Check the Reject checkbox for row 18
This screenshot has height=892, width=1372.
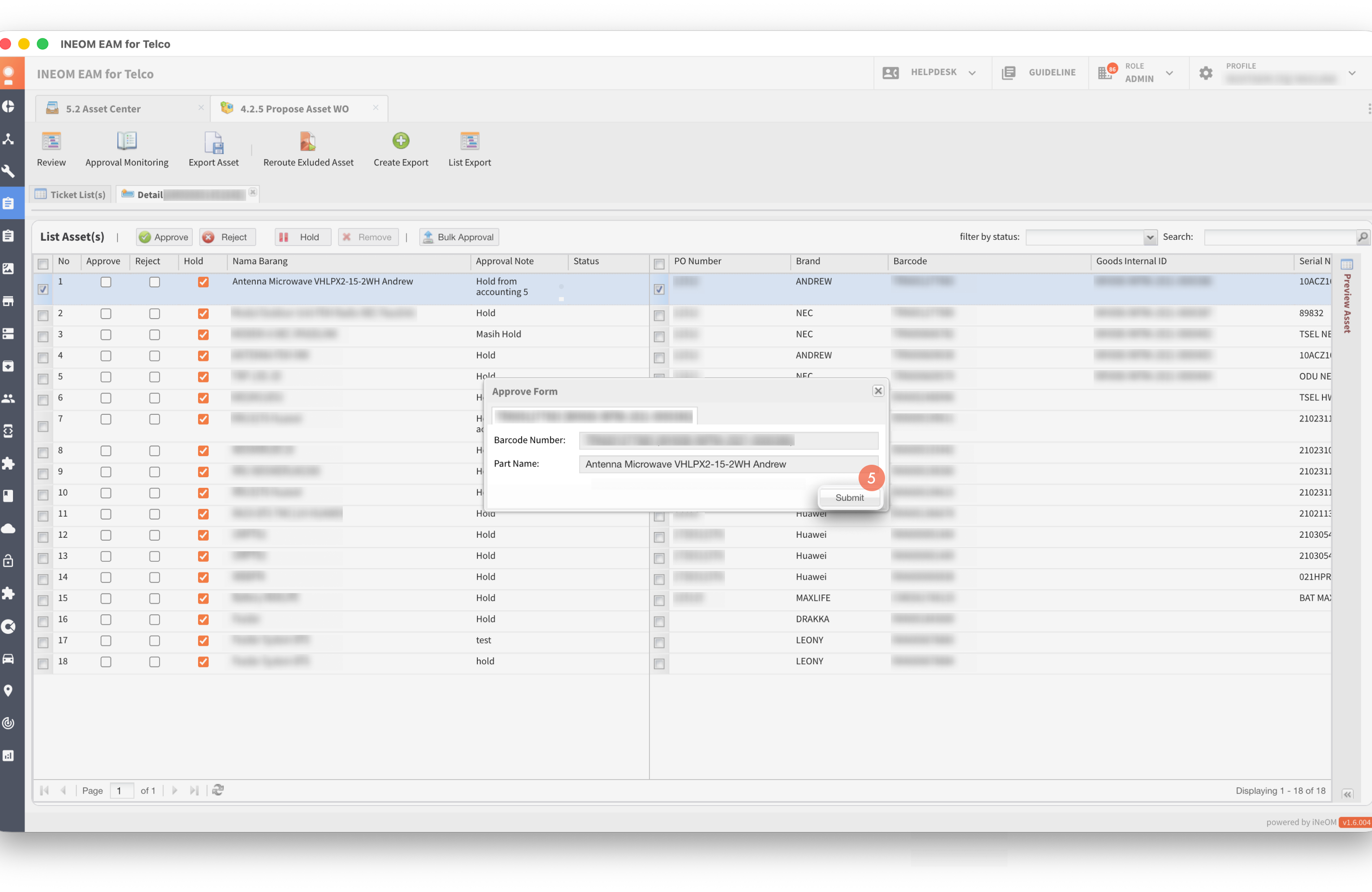click(x=154, y=661)
